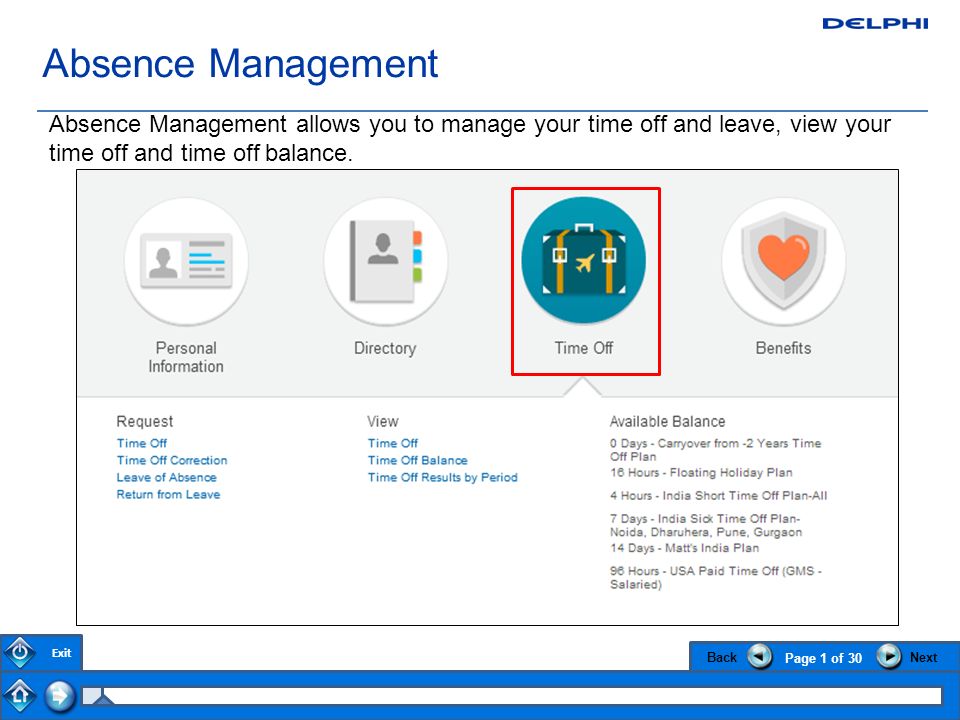
Task: Click the home icon in bottom bar
Action: click(20, 696)
